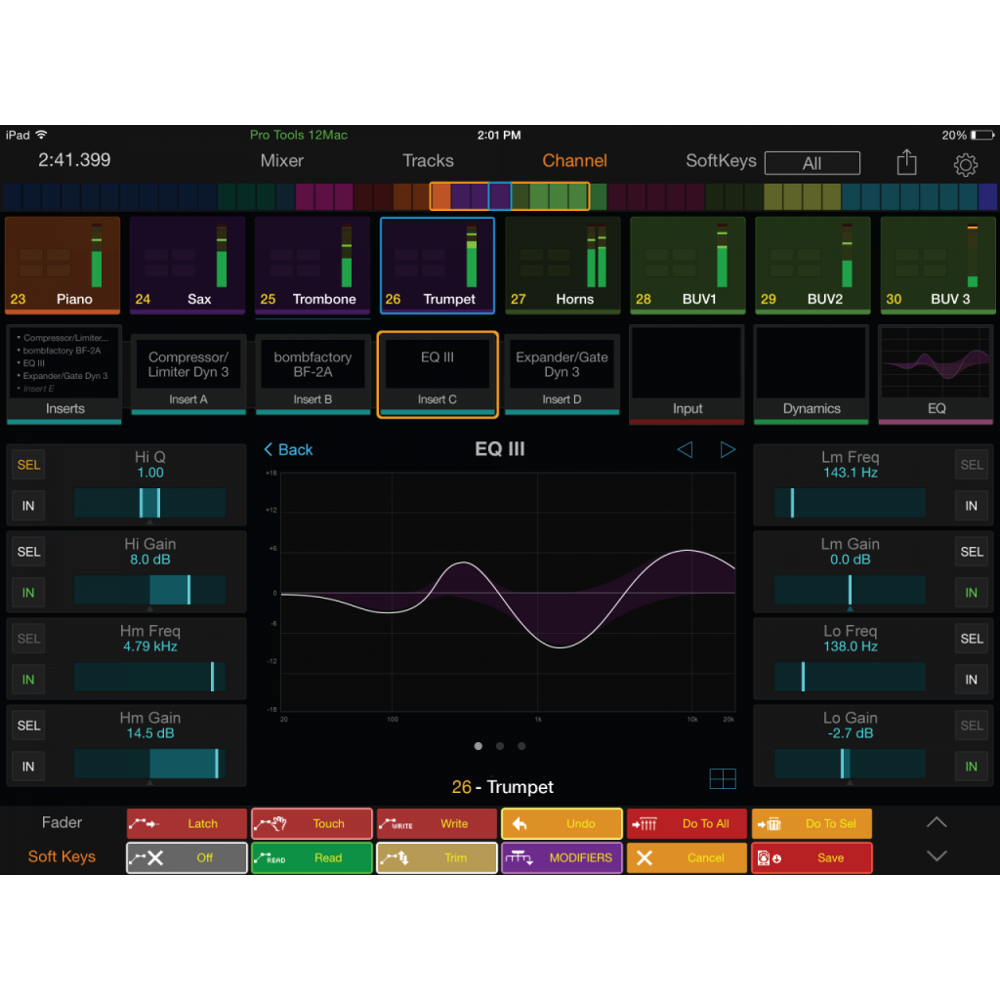The height and width of the screenshot is (1000, 1000).
Task: Toggle SEL for Lo Freq
Action: click(971, 638)
